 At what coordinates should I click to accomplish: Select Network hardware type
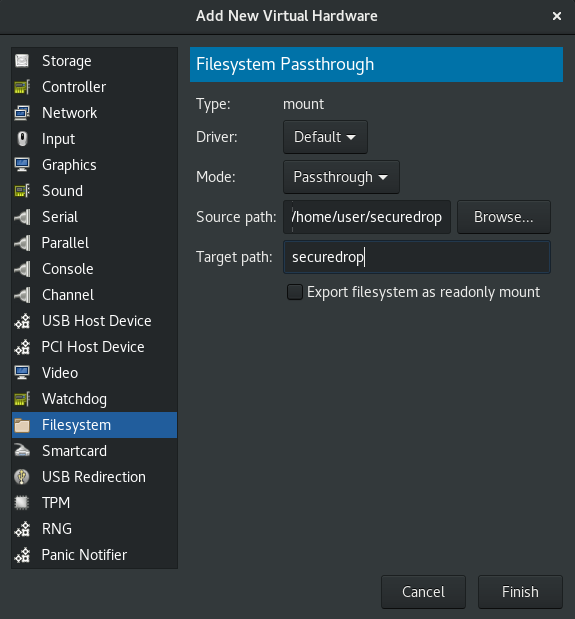pyautogui.click(x=94, y=113)
